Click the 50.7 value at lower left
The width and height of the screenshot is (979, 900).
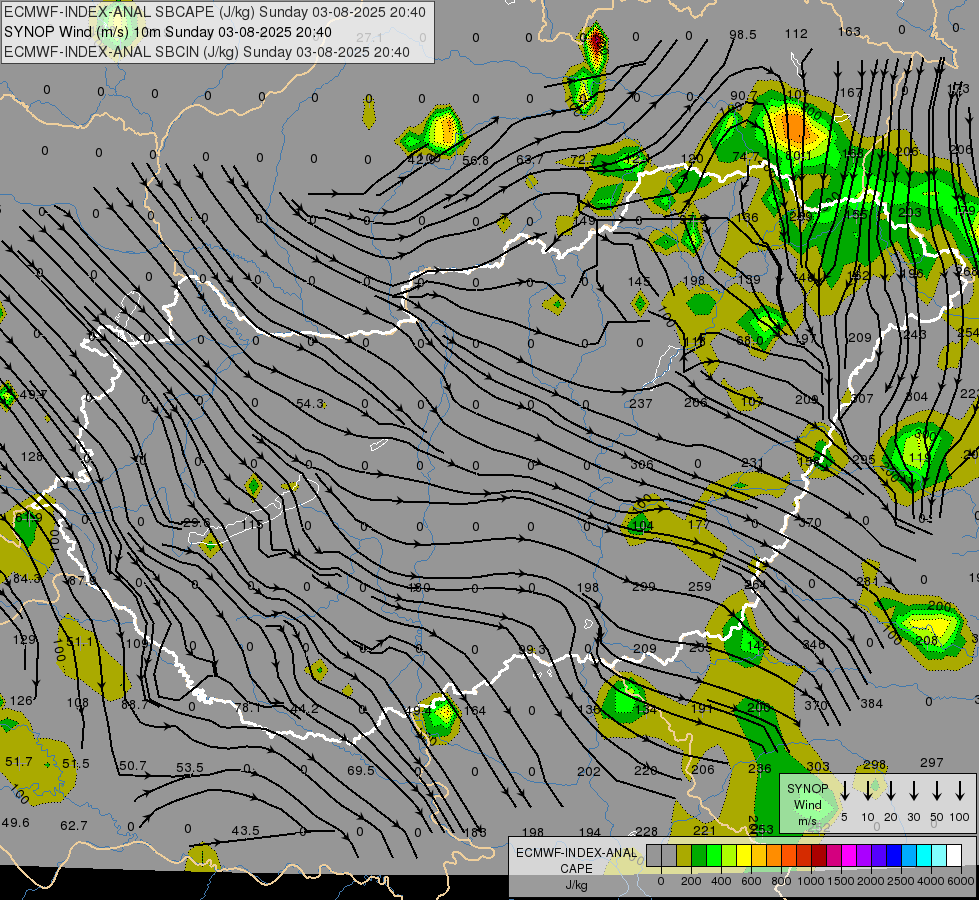pyautogui.click(x=132, y=766)
